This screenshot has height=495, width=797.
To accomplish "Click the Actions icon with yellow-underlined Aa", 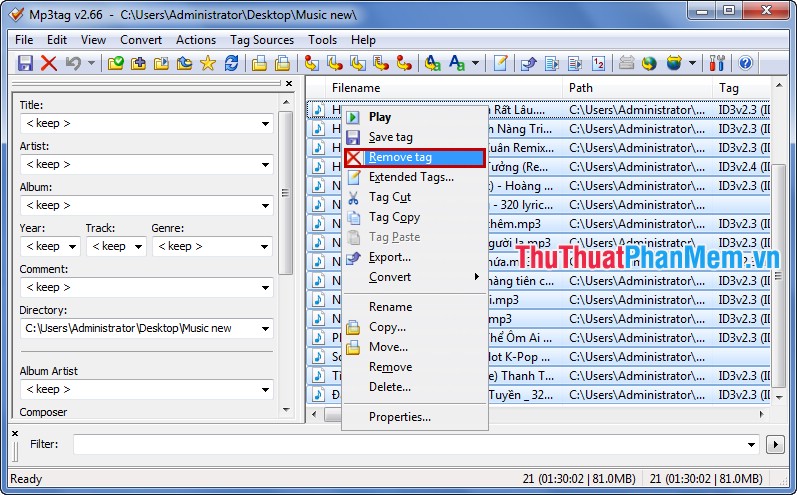I will click(x=433, y=63).
